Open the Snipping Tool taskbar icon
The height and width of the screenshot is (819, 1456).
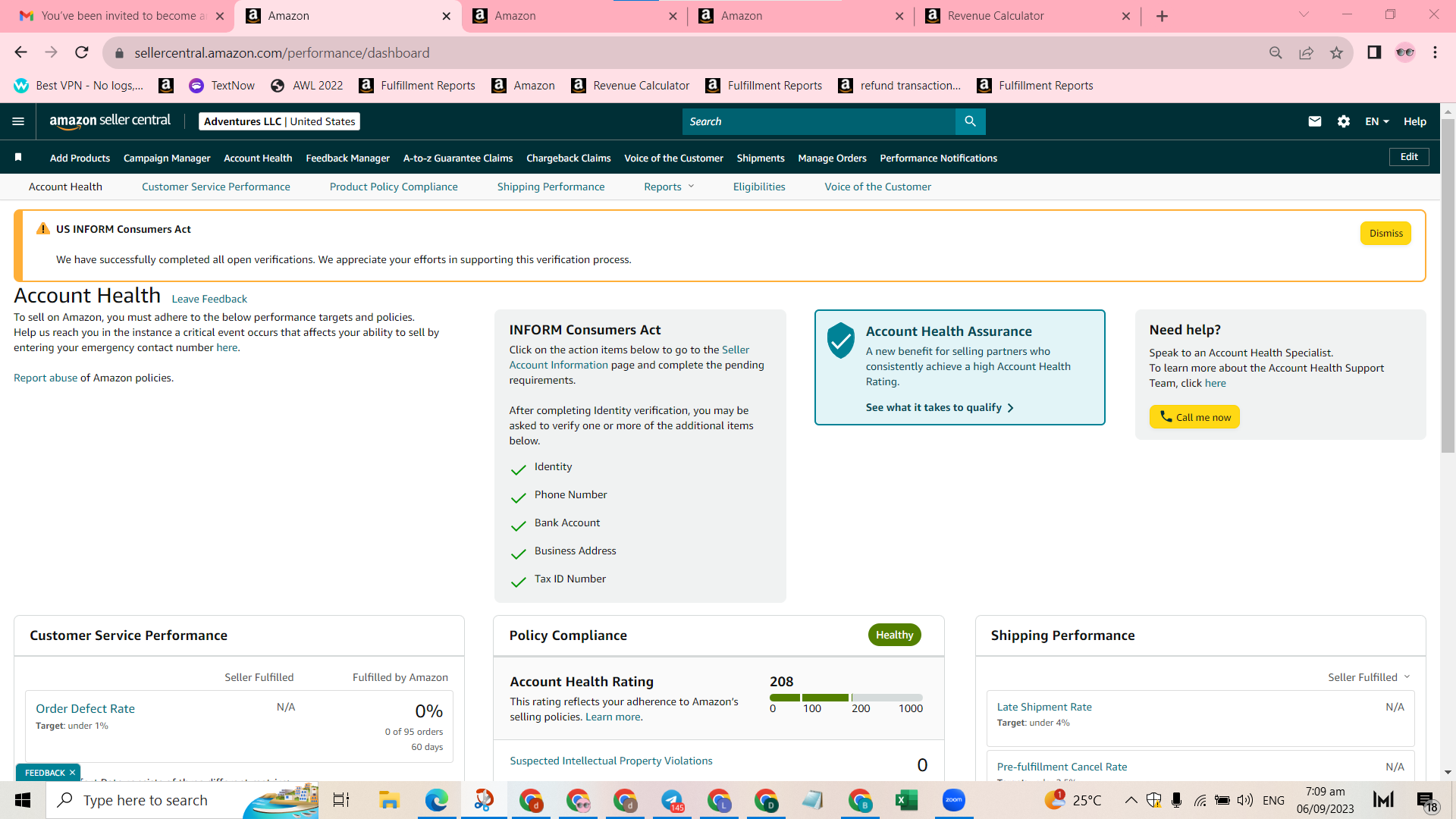(x=483, y=800)
